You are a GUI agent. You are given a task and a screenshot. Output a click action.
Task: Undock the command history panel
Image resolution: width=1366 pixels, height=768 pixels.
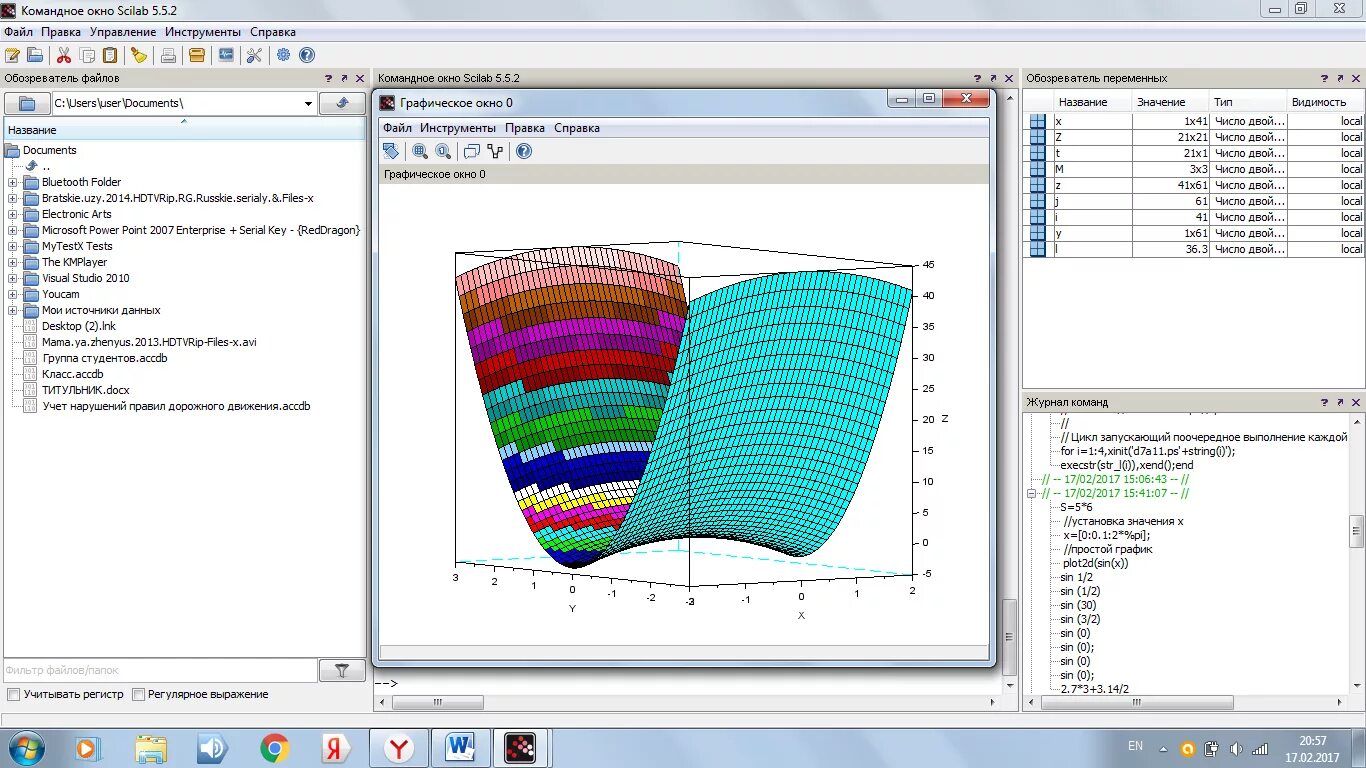point(1340,402)
